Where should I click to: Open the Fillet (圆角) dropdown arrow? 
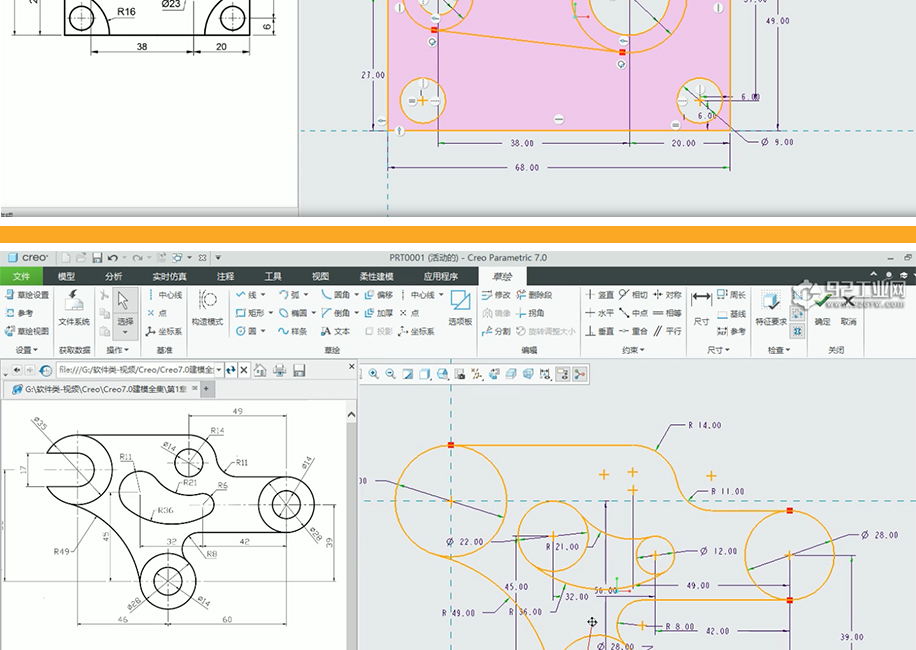[x=356, y=295]
